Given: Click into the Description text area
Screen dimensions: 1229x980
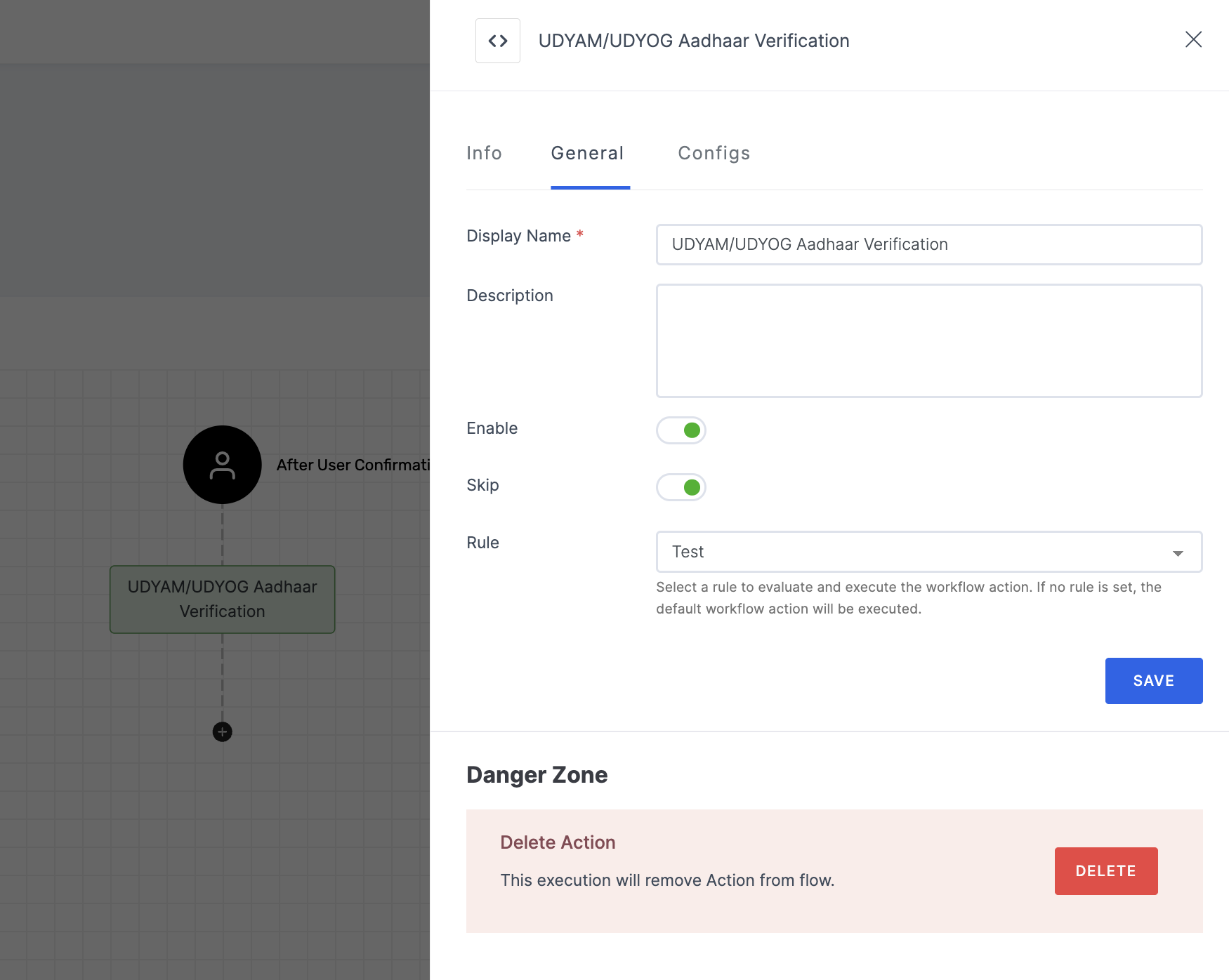Looking at the screenshot, I should pyautogui.click(x=929, y=340).
